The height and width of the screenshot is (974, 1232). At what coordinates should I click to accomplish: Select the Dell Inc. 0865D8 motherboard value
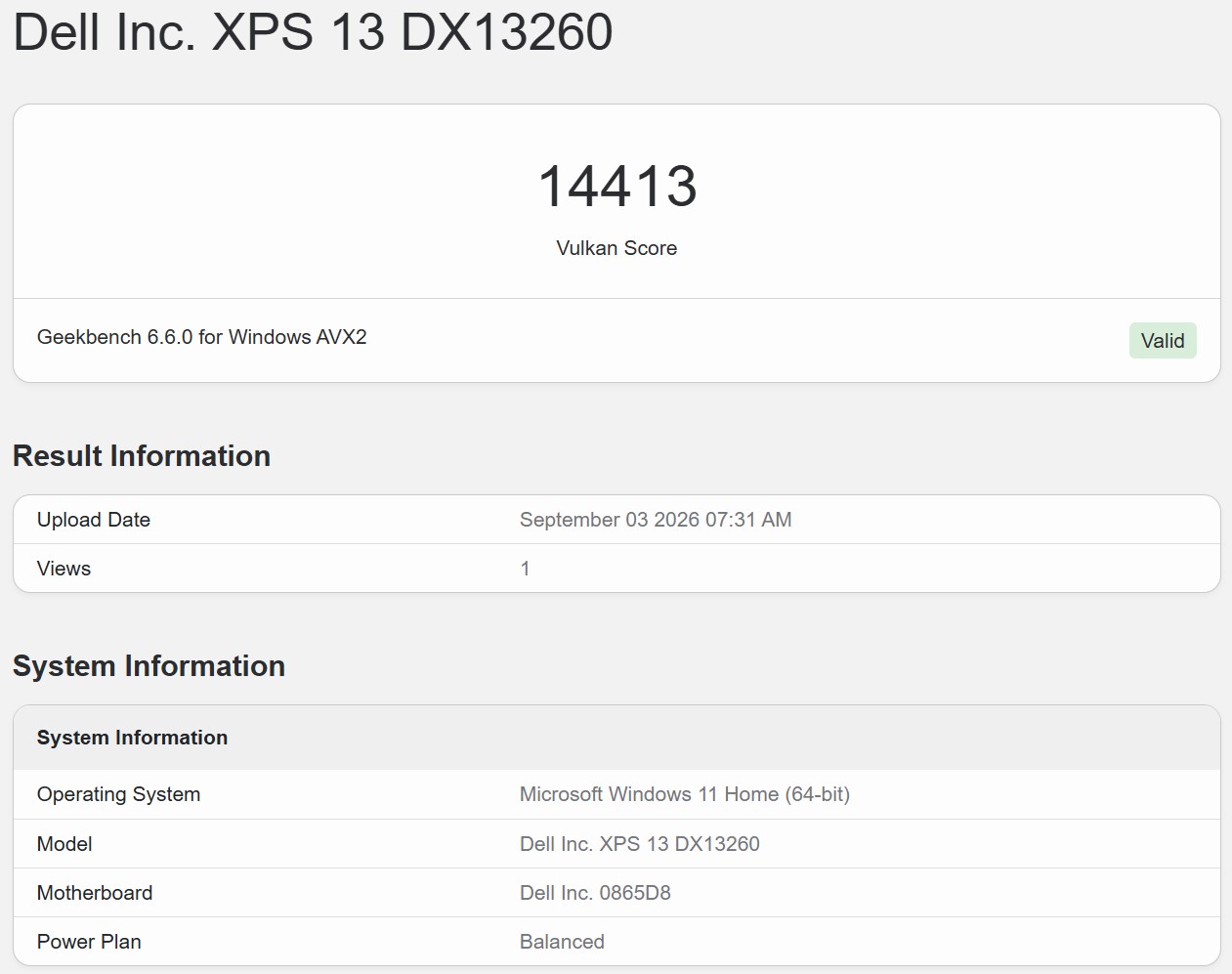click(595, 893)
